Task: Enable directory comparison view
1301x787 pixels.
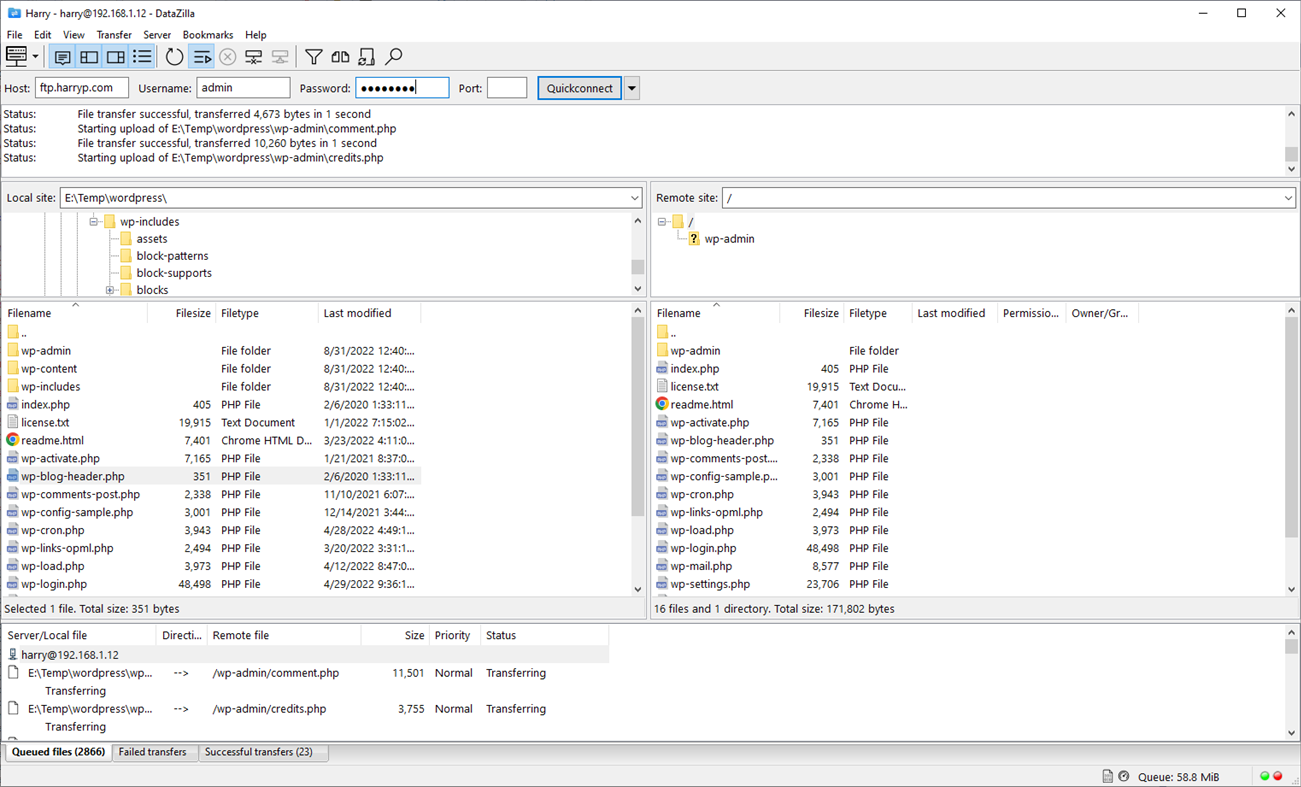Action: pyautogui.click(x=340, y=56)
